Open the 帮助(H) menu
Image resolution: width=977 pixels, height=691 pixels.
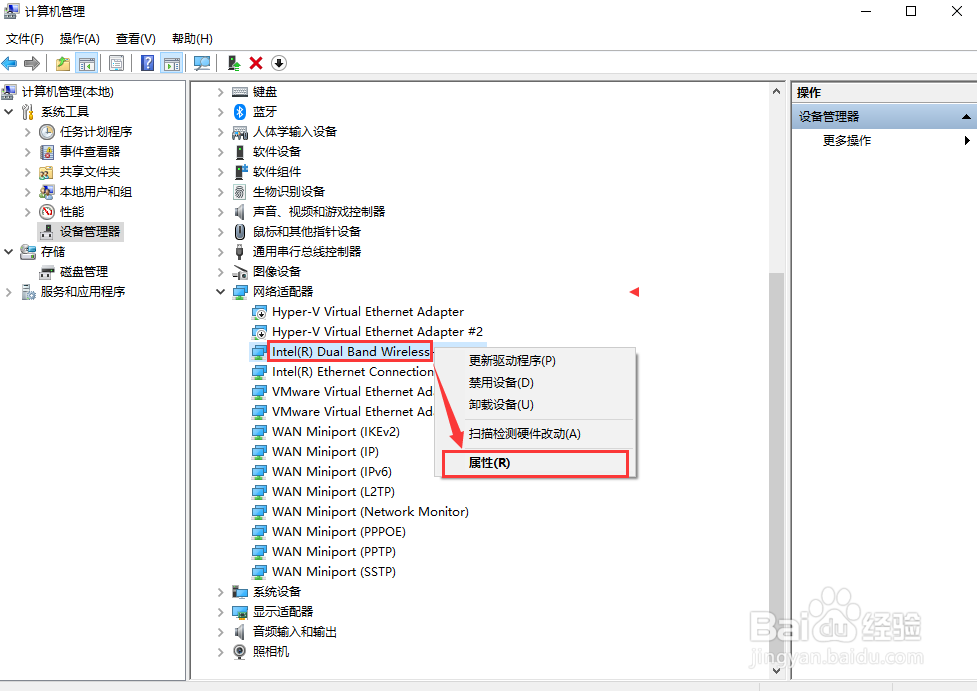[x=193, y=39]
